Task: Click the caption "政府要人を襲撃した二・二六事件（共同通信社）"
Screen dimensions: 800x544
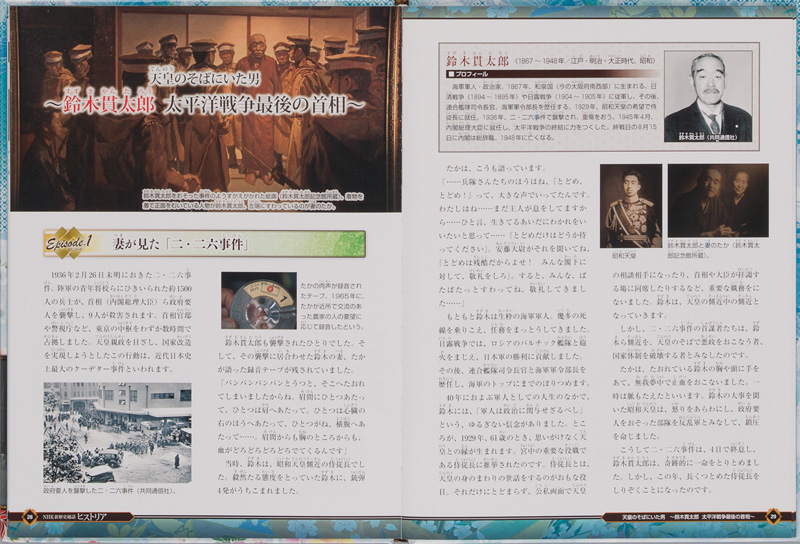Action: tap(110, 490)
